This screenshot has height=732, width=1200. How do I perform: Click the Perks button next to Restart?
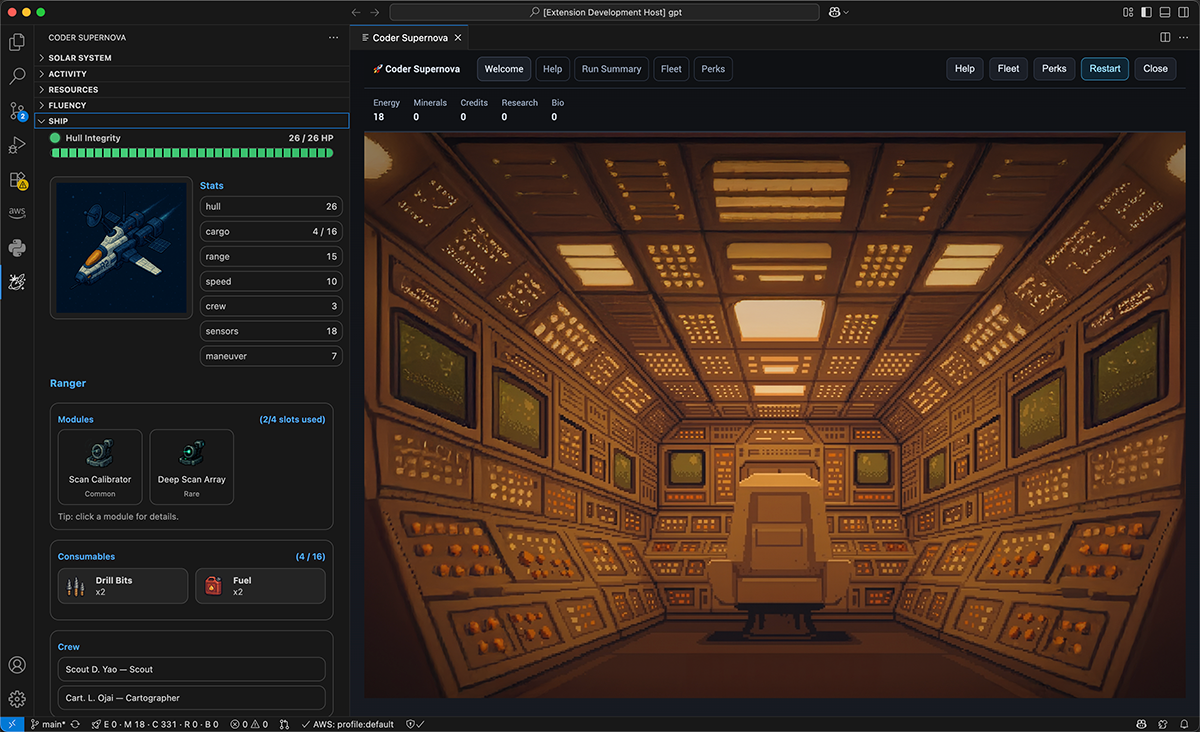tap(1054, 69)
